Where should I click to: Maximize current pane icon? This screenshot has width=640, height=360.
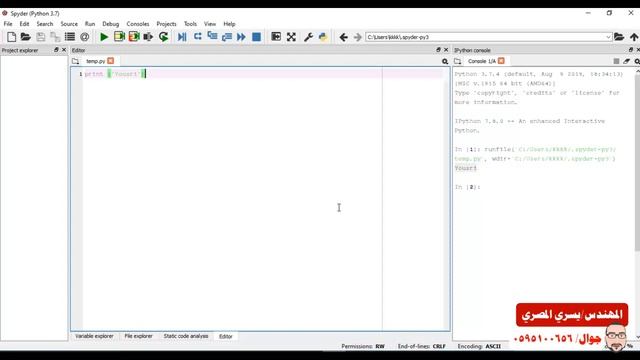pyautogui.click(x=276, y=37)
